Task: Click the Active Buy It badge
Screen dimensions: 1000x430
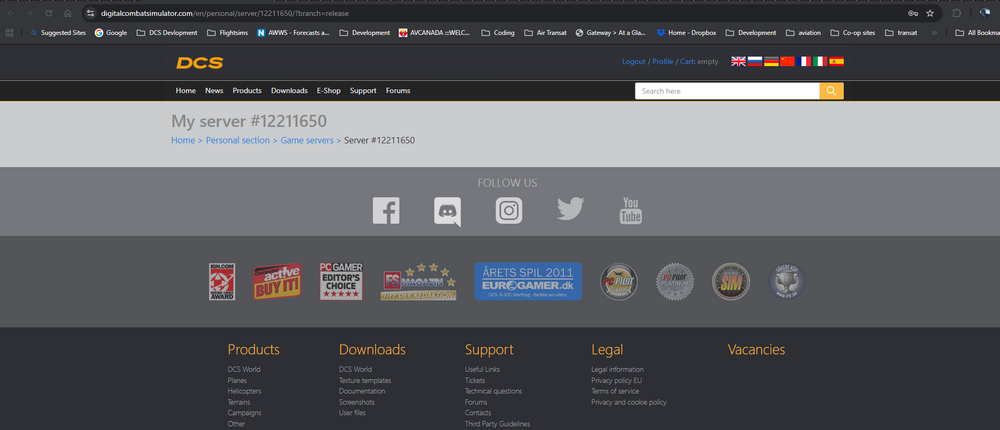Action: 277,281
